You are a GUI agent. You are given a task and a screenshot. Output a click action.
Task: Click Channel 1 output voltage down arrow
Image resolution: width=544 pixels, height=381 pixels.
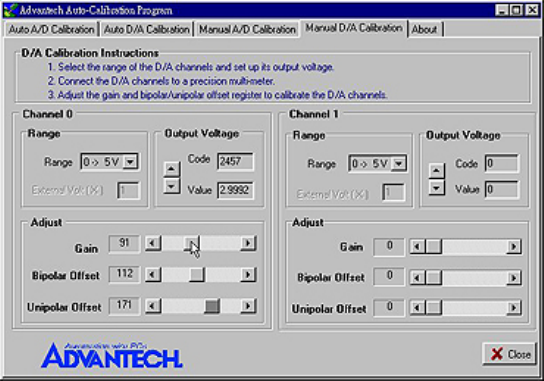coord(437,188)
